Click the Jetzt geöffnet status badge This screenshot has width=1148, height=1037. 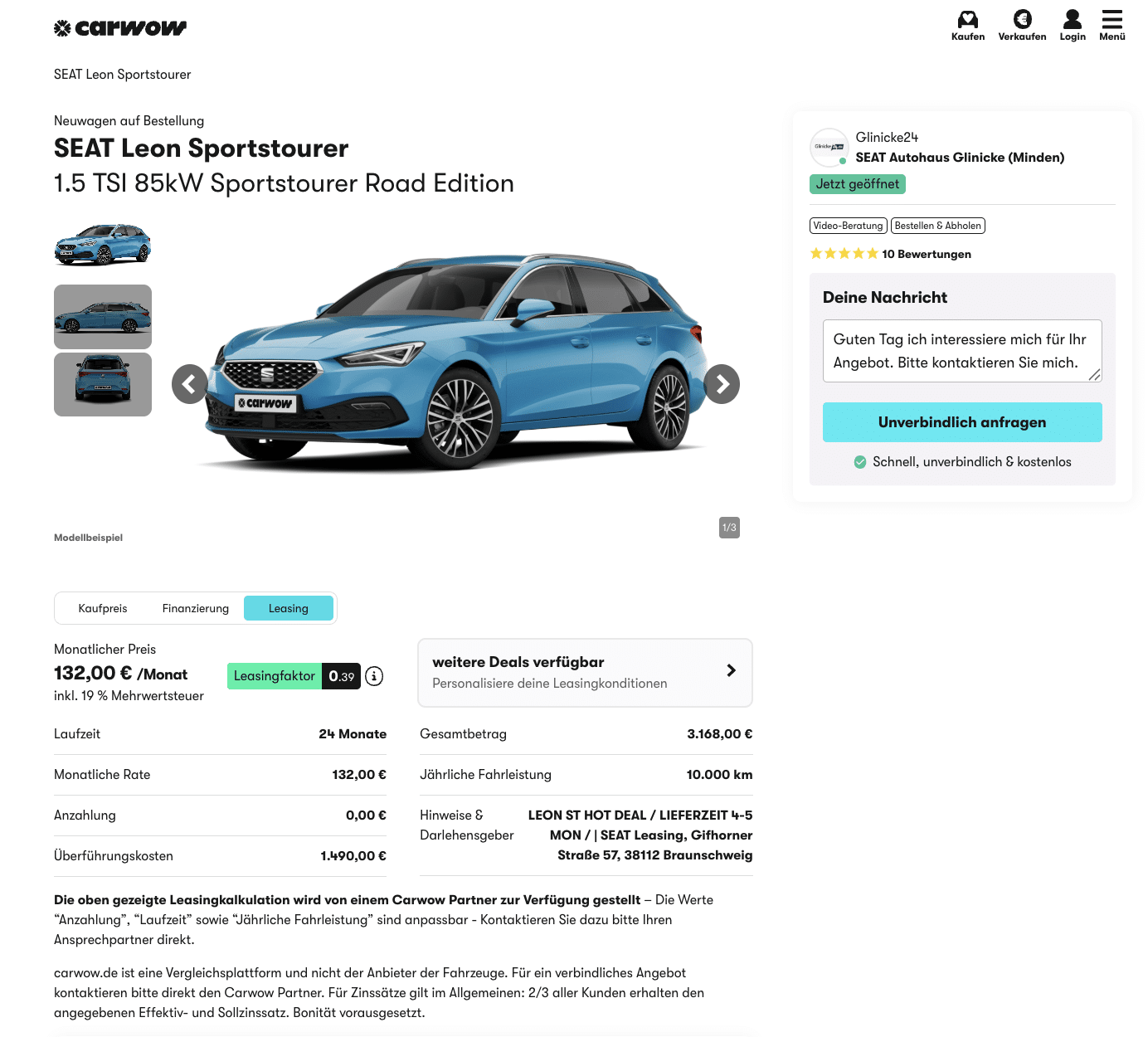coord(858,184)
